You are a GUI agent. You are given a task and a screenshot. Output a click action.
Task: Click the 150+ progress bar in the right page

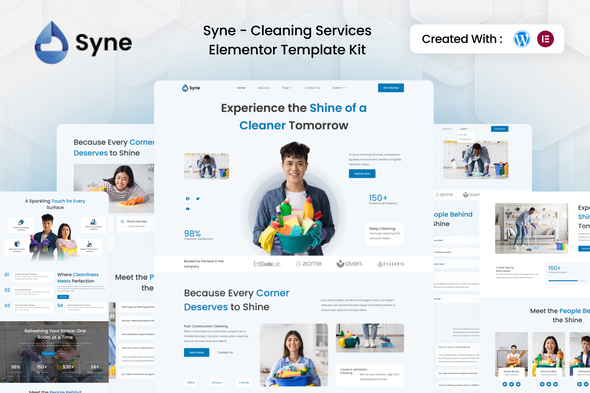click(567, 281)
